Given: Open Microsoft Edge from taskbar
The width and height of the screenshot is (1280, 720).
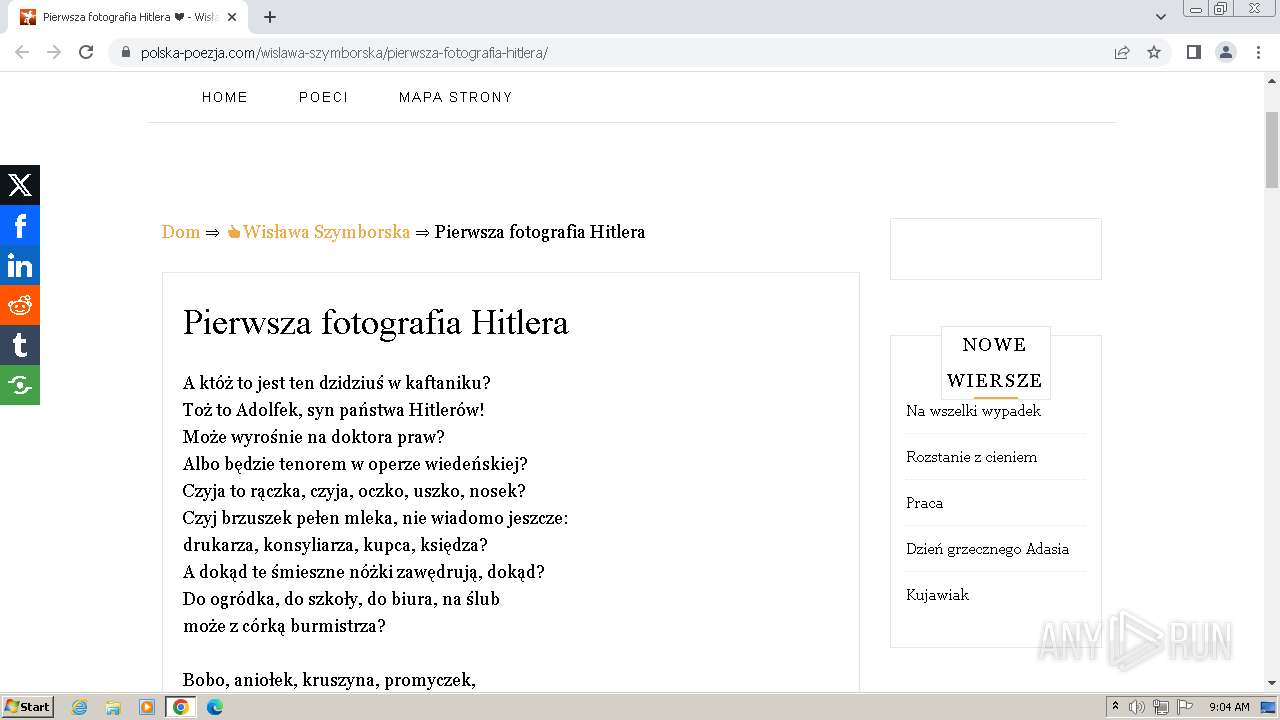Looking at the screenshot, I should point(214,707).
